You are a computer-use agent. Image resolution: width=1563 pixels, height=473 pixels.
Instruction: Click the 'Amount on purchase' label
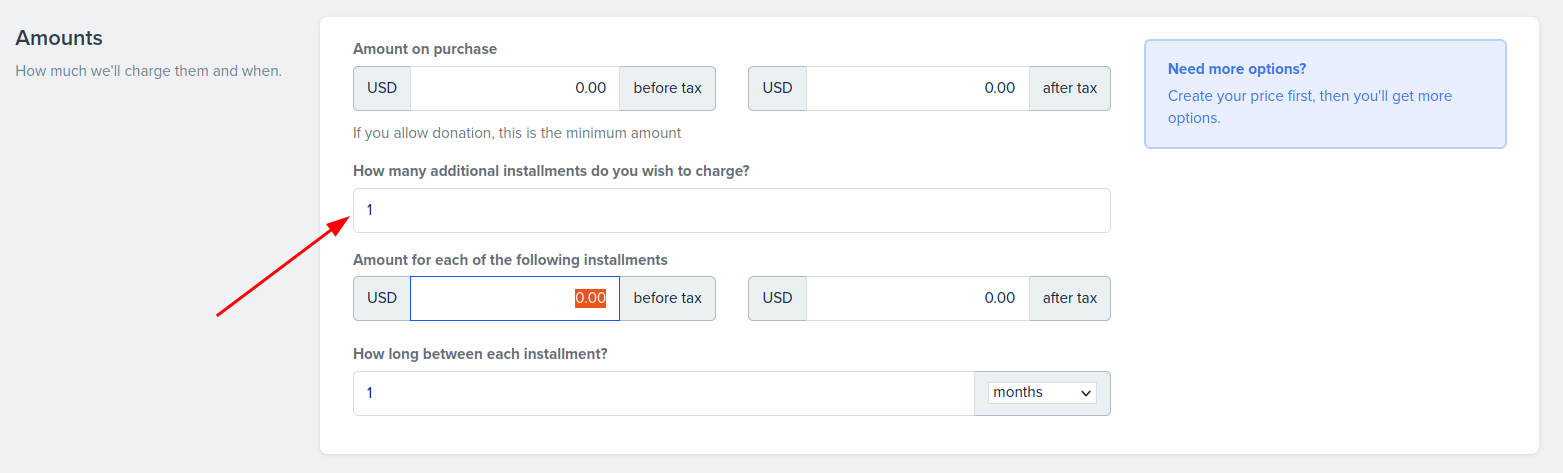tap(425, 49)
